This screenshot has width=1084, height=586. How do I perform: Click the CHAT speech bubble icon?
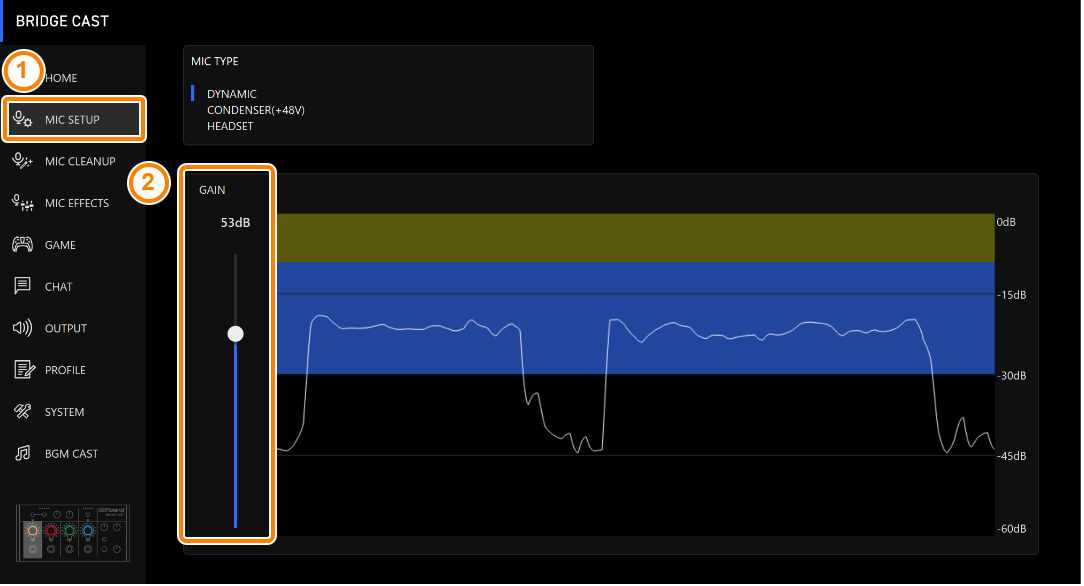tap(22, 286)
